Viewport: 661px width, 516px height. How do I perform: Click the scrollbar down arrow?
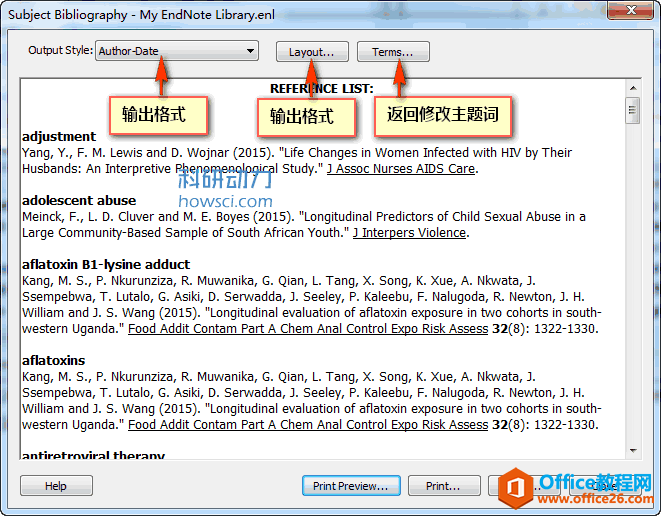coord(633,451)
